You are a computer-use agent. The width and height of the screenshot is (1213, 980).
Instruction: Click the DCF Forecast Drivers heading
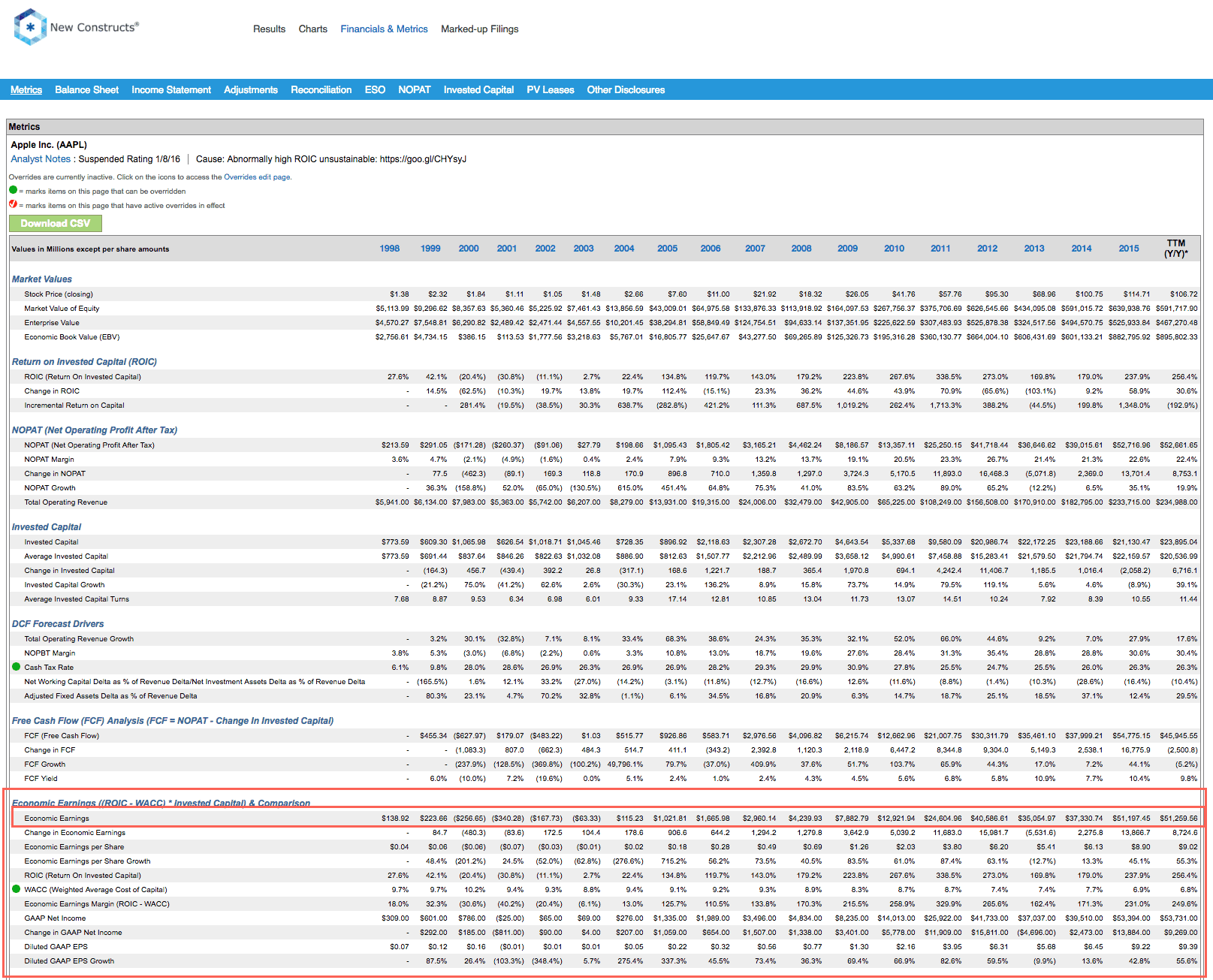click(x=58, y=624)
